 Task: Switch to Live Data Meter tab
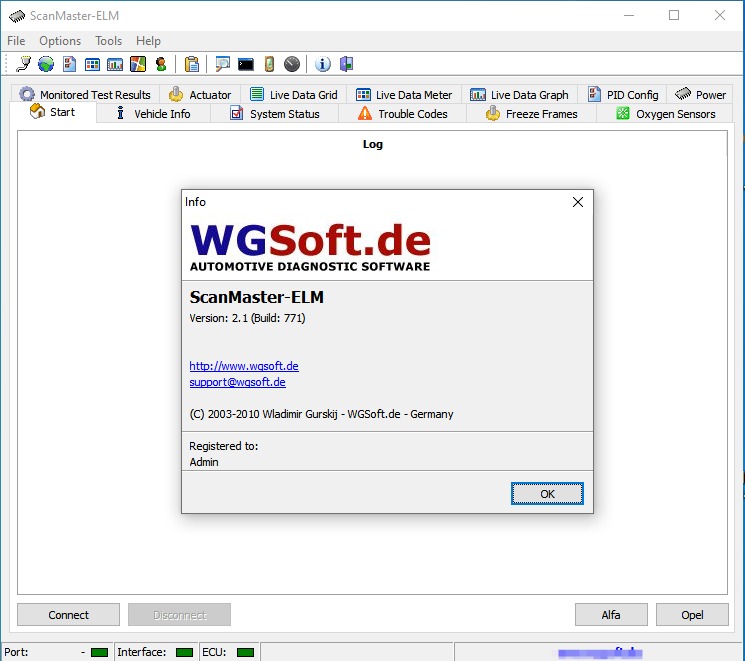[x=404, y=95]
